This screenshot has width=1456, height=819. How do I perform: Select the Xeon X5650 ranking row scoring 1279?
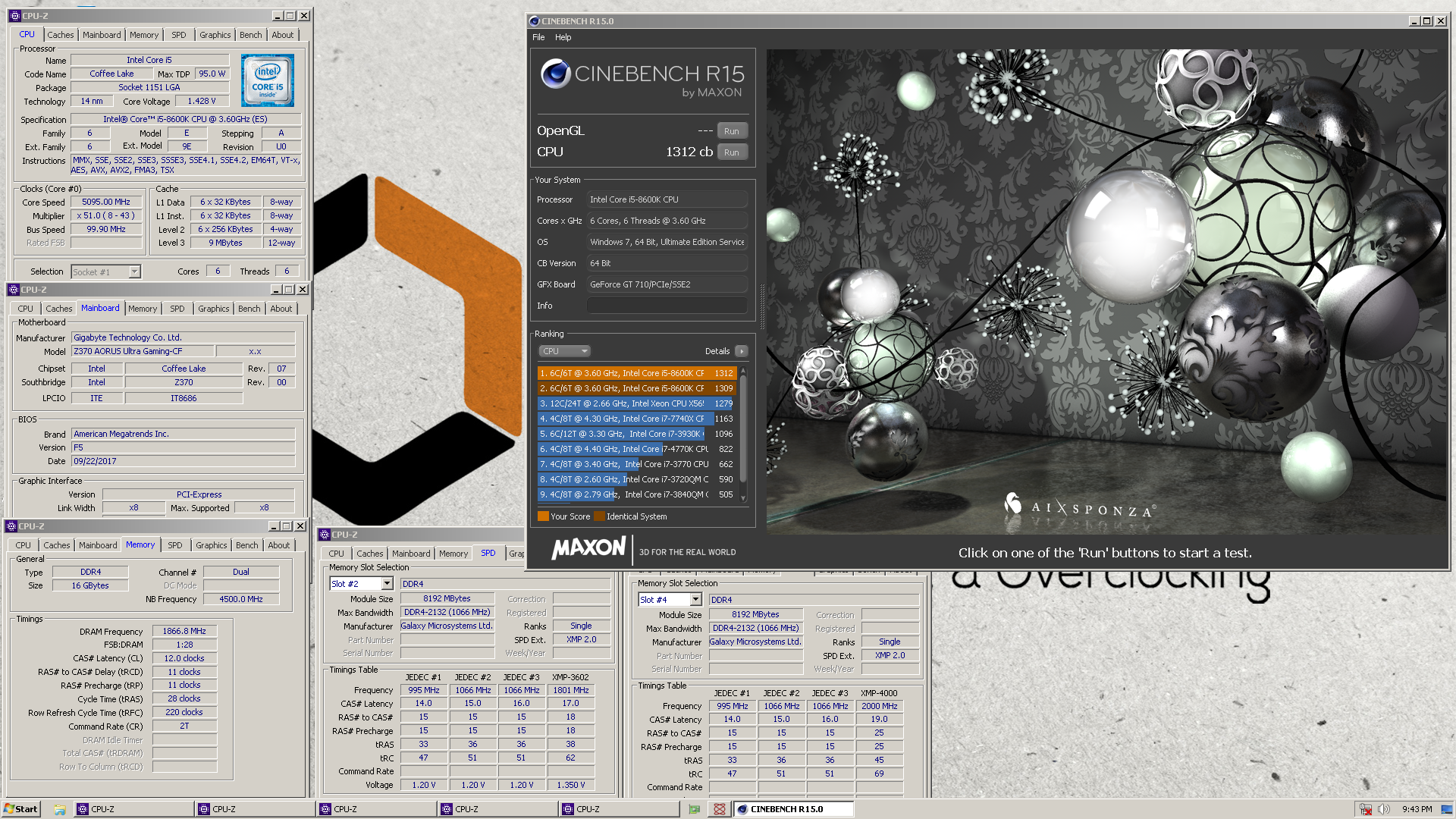(x=636, y=403)
